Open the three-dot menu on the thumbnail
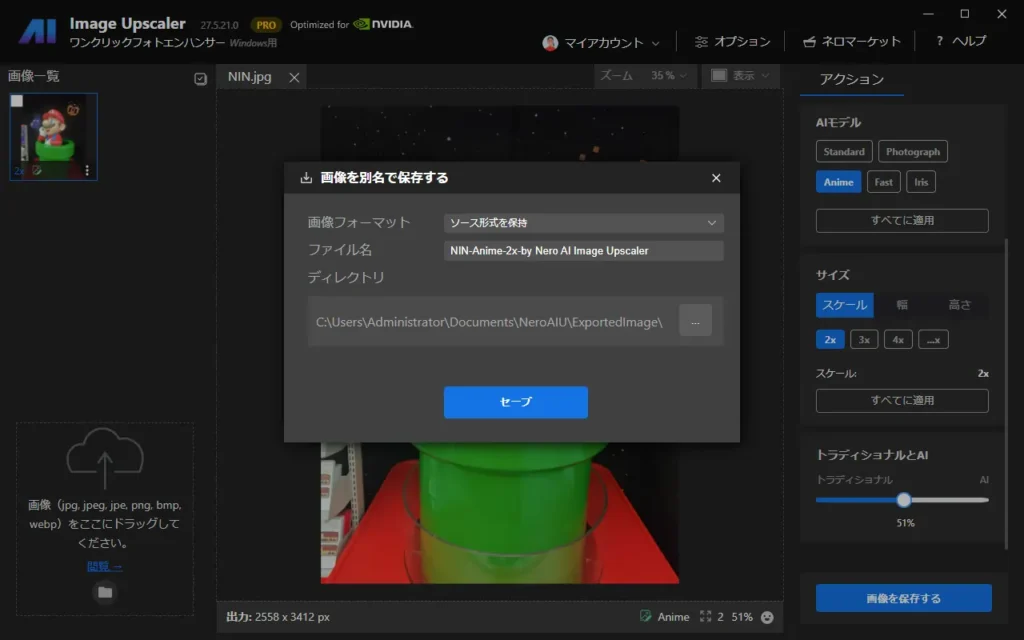 click(x=87, y=171)
